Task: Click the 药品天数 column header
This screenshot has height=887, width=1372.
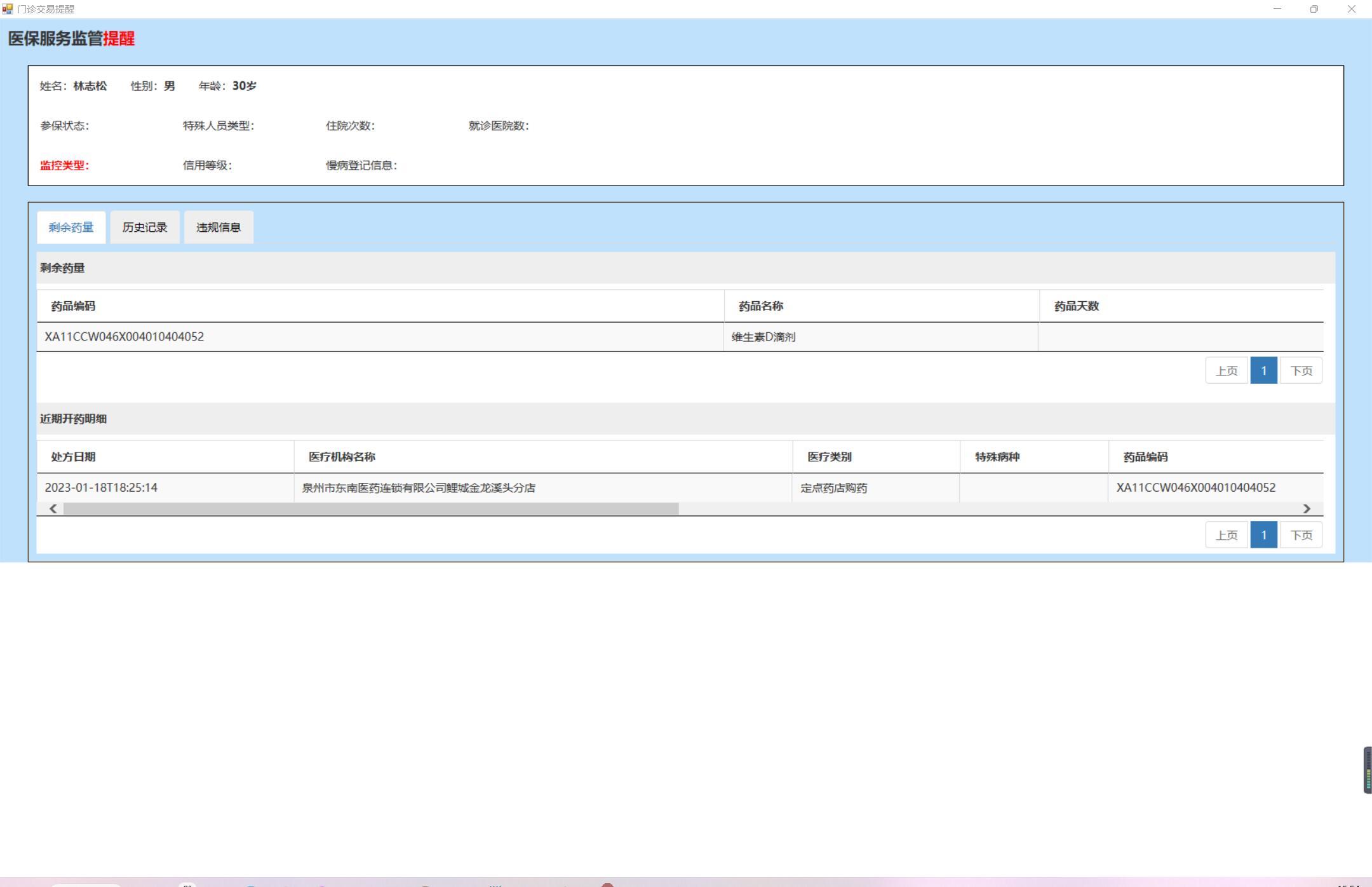Action: tap(1076, 306)
